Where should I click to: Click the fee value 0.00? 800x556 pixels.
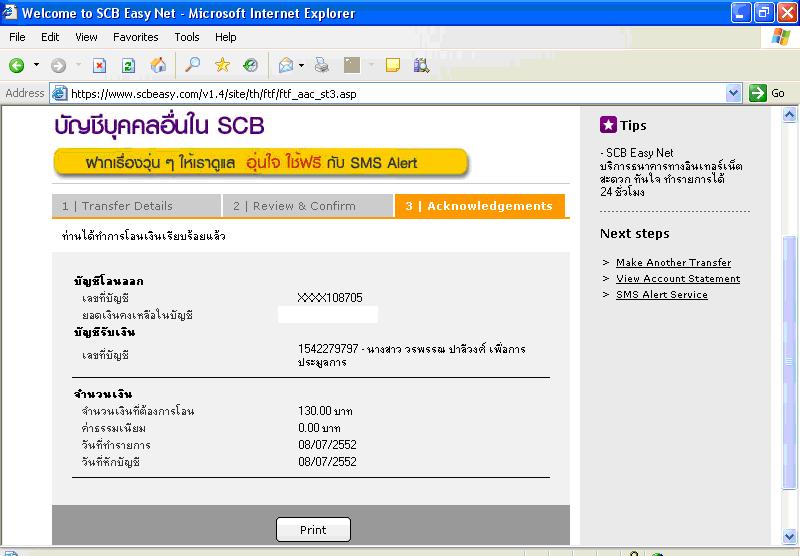tap(309, 427)
